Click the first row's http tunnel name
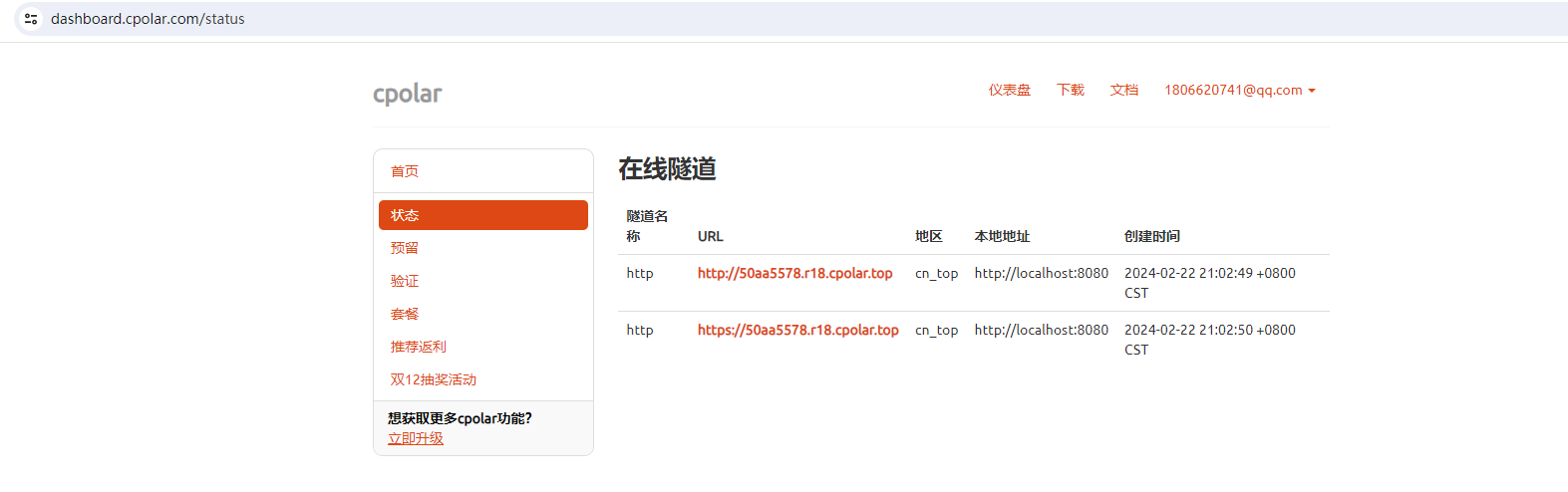The image size is (1568, 492). point(640,273)
